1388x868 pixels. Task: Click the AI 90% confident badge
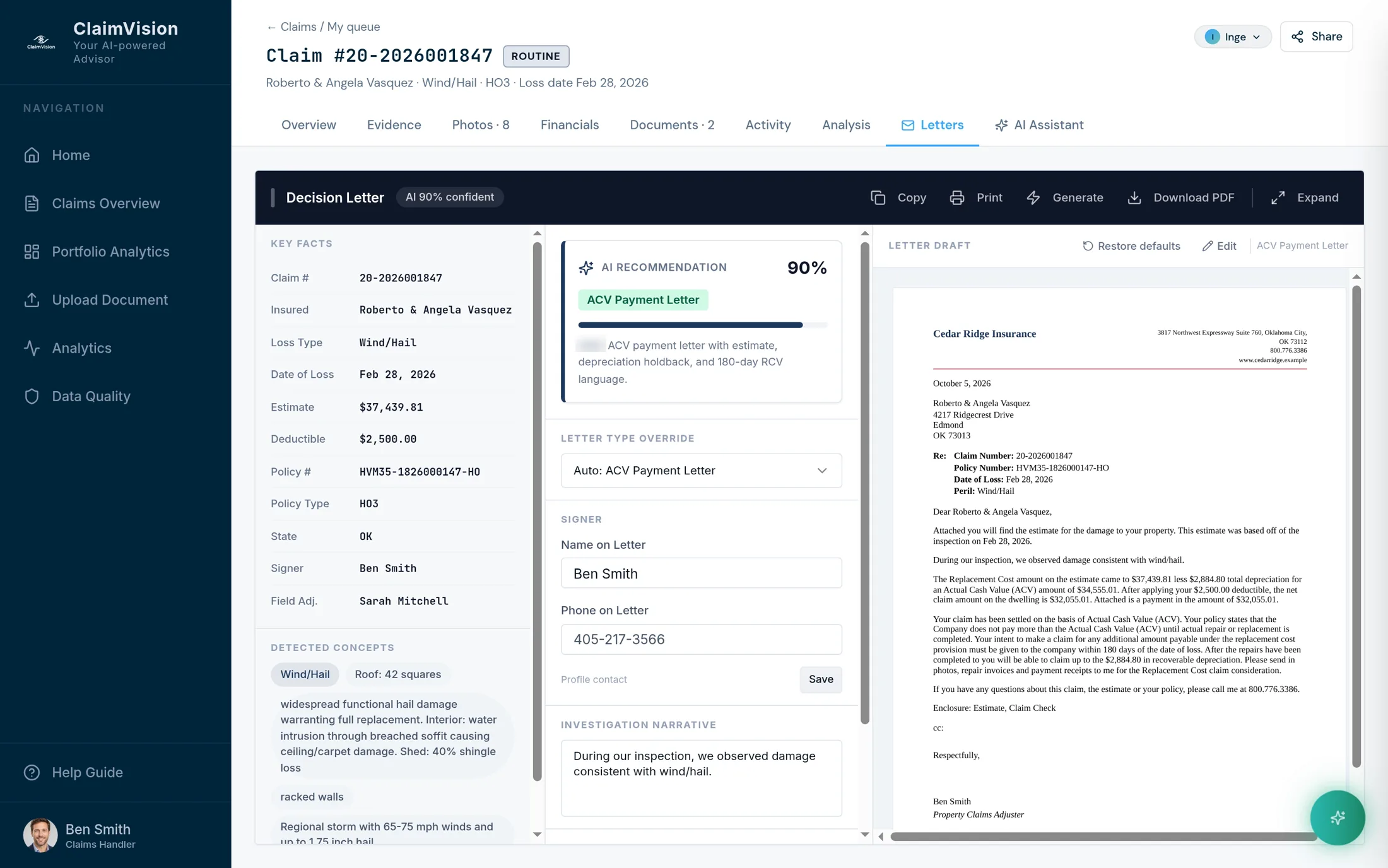[450, 197]
